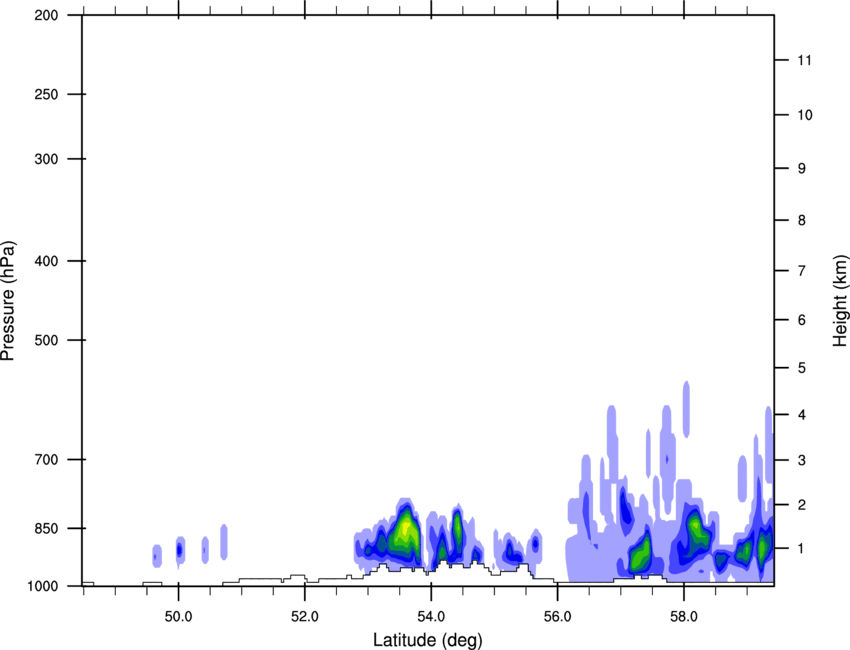Viewport: 850px width, 650px height.
Task: Click the Pressure (hPa) axis title
Action: pyautogui.click(x=8, y=300)
